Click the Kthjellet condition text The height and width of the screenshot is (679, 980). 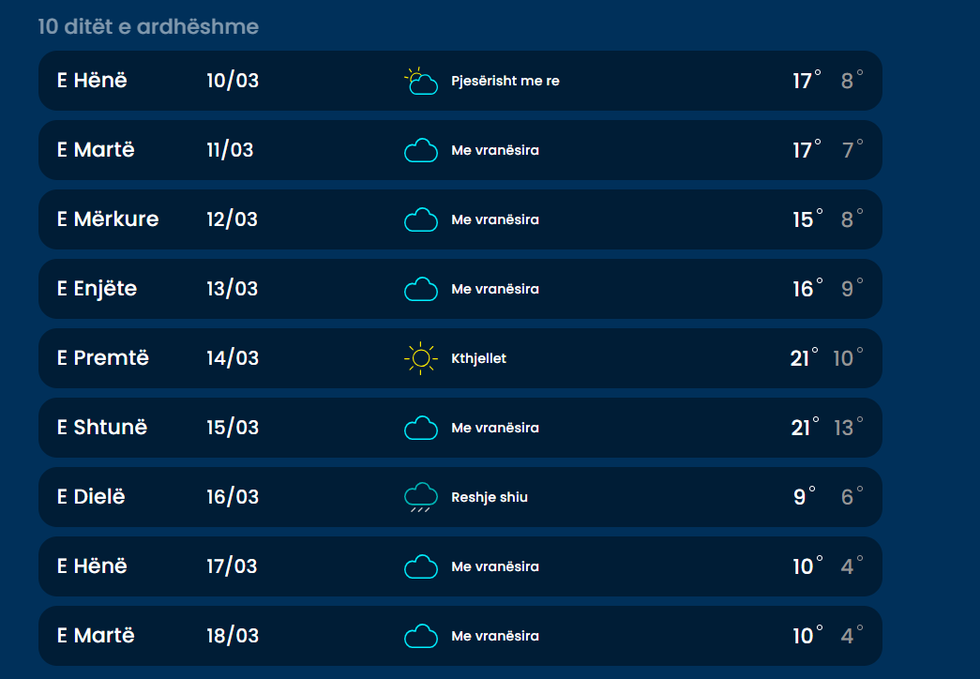[x=479, y=358]
